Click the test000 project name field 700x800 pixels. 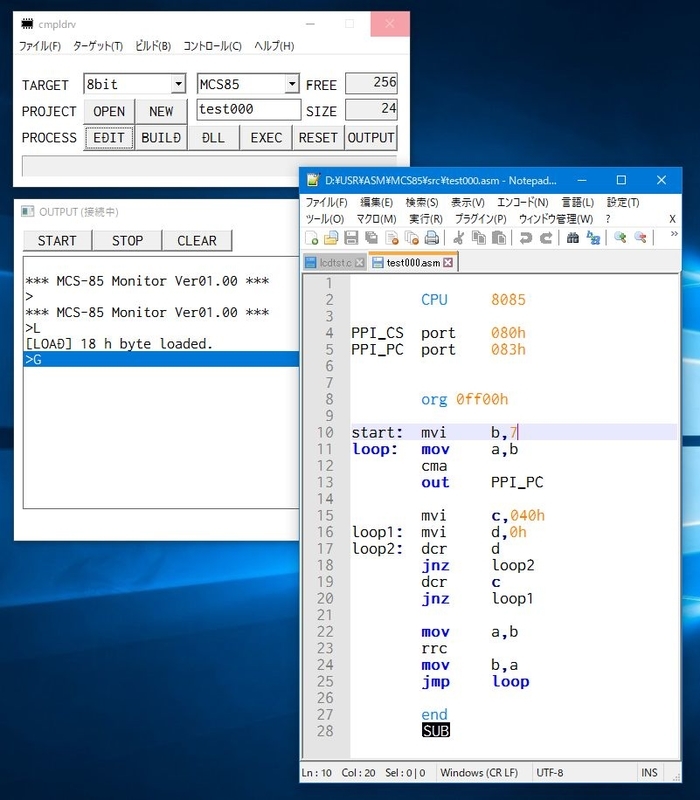click(248, 110)
